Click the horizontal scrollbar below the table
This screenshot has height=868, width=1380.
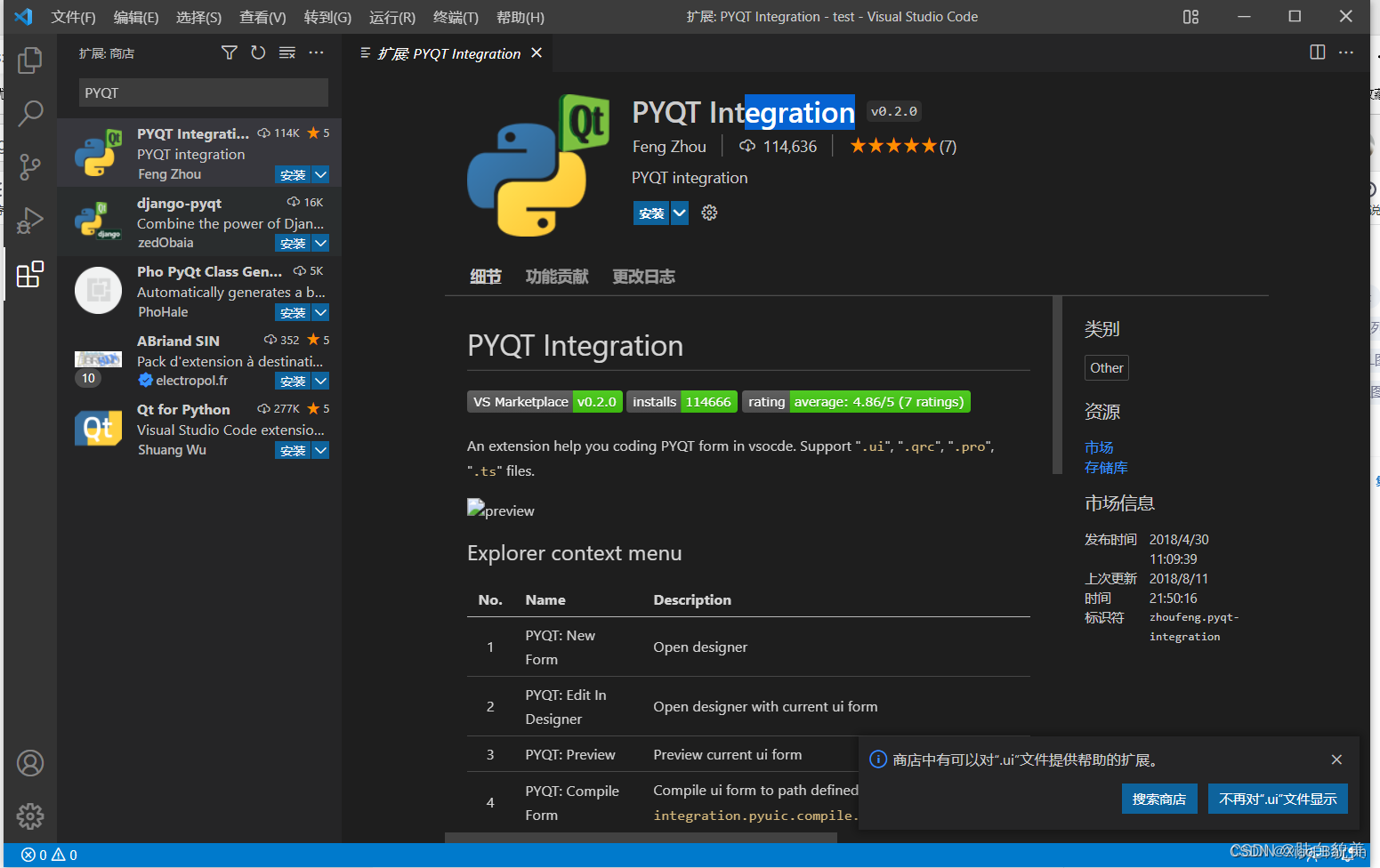coord(642,837)
